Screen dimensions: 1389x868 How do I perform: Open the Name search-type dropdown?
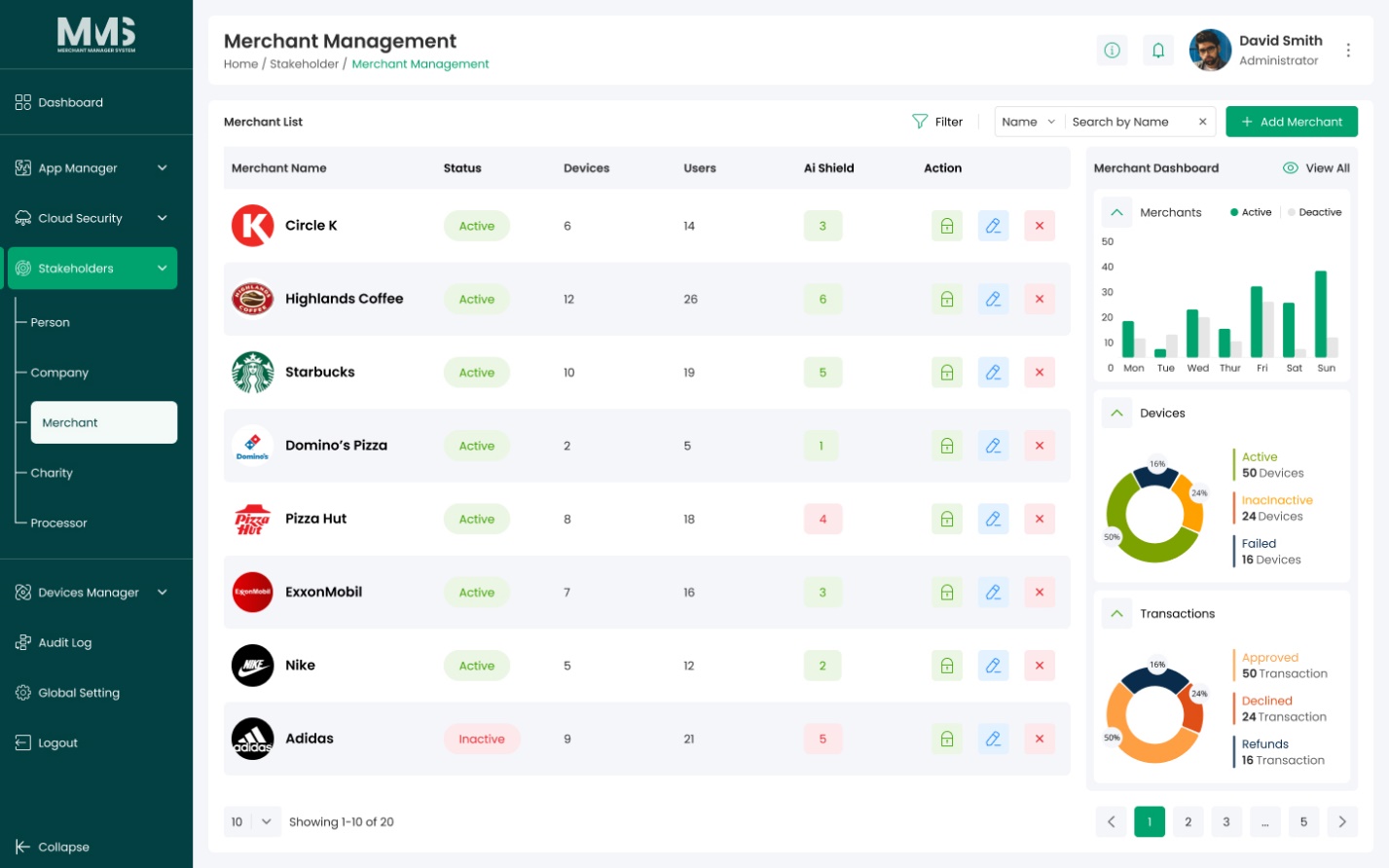point(1029,122)
